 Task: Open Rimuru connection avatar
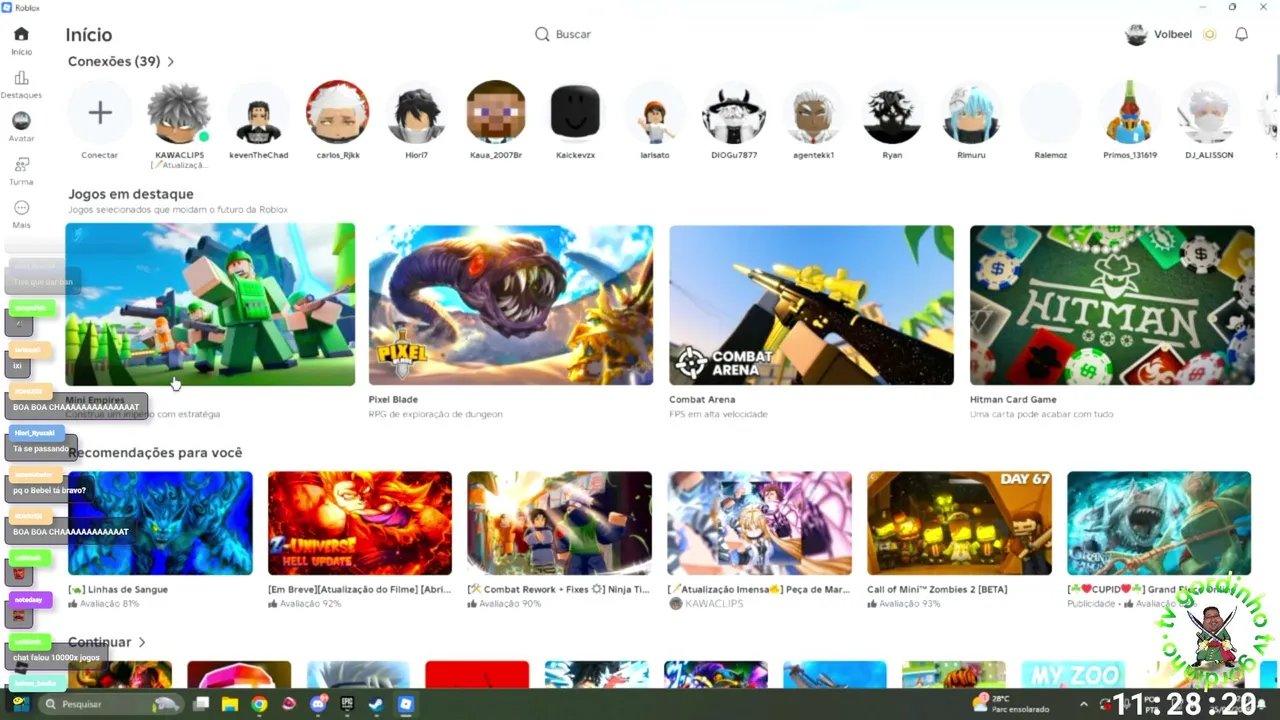[x=971, y=112]
